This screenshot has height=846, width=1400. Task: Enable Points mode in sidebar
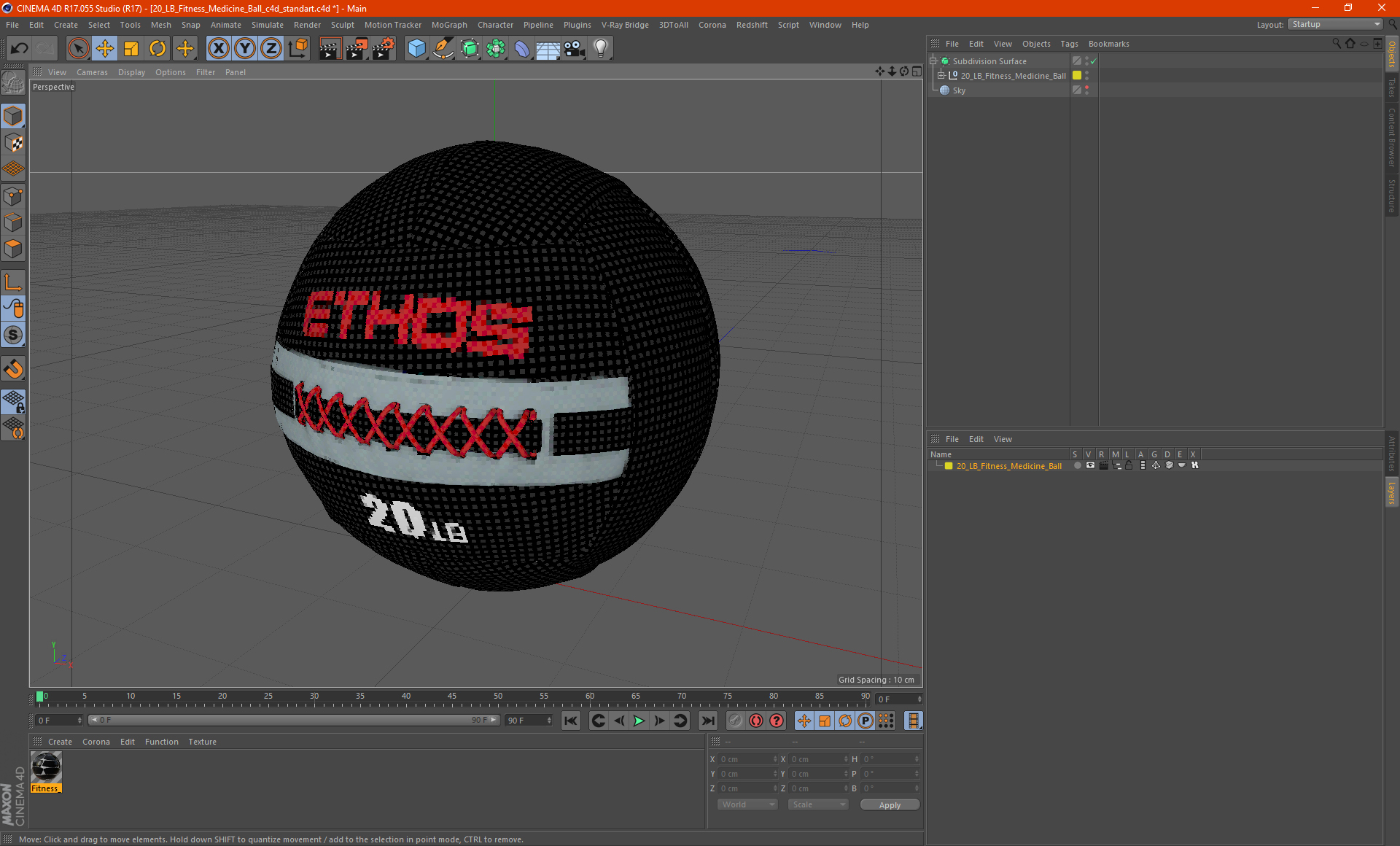[14, 196]
